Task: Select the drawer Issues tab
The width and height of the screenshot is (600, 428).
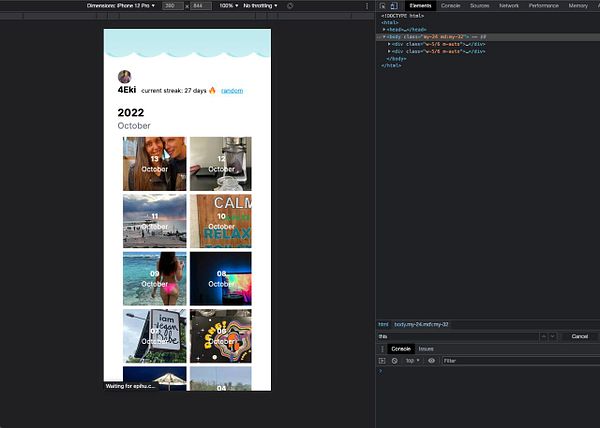Action: tap(426, 349)
